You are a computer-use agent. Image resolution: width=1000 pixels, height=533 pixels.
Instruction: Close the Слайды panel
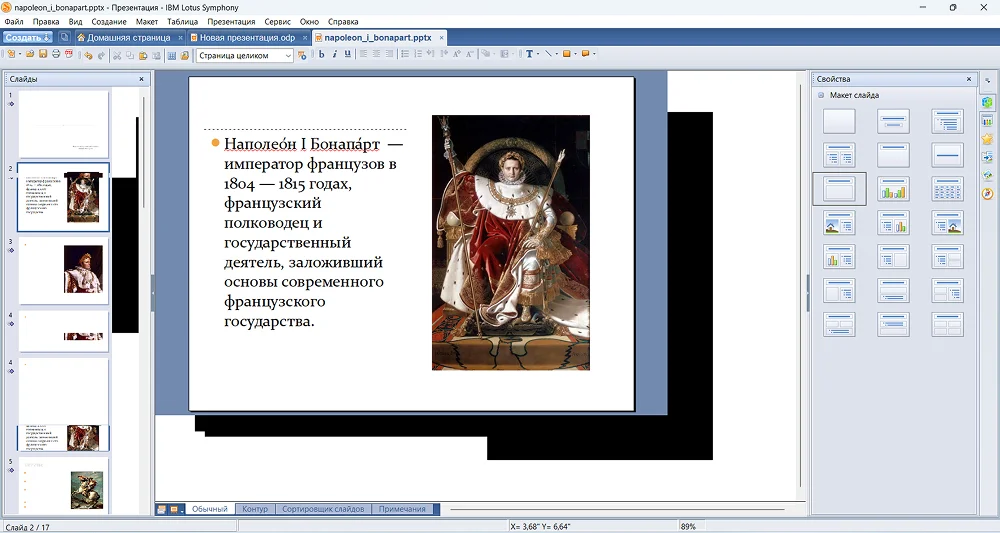142,79
